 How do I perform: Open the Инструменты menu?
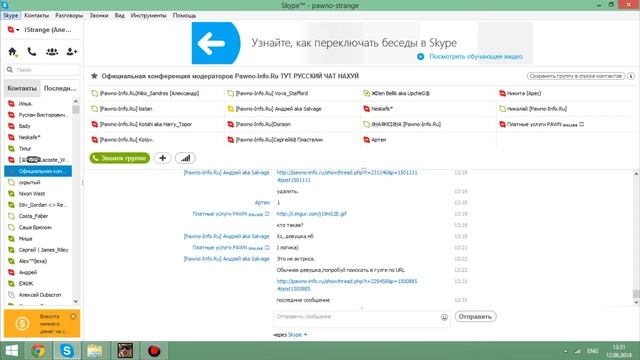point(149,16)
